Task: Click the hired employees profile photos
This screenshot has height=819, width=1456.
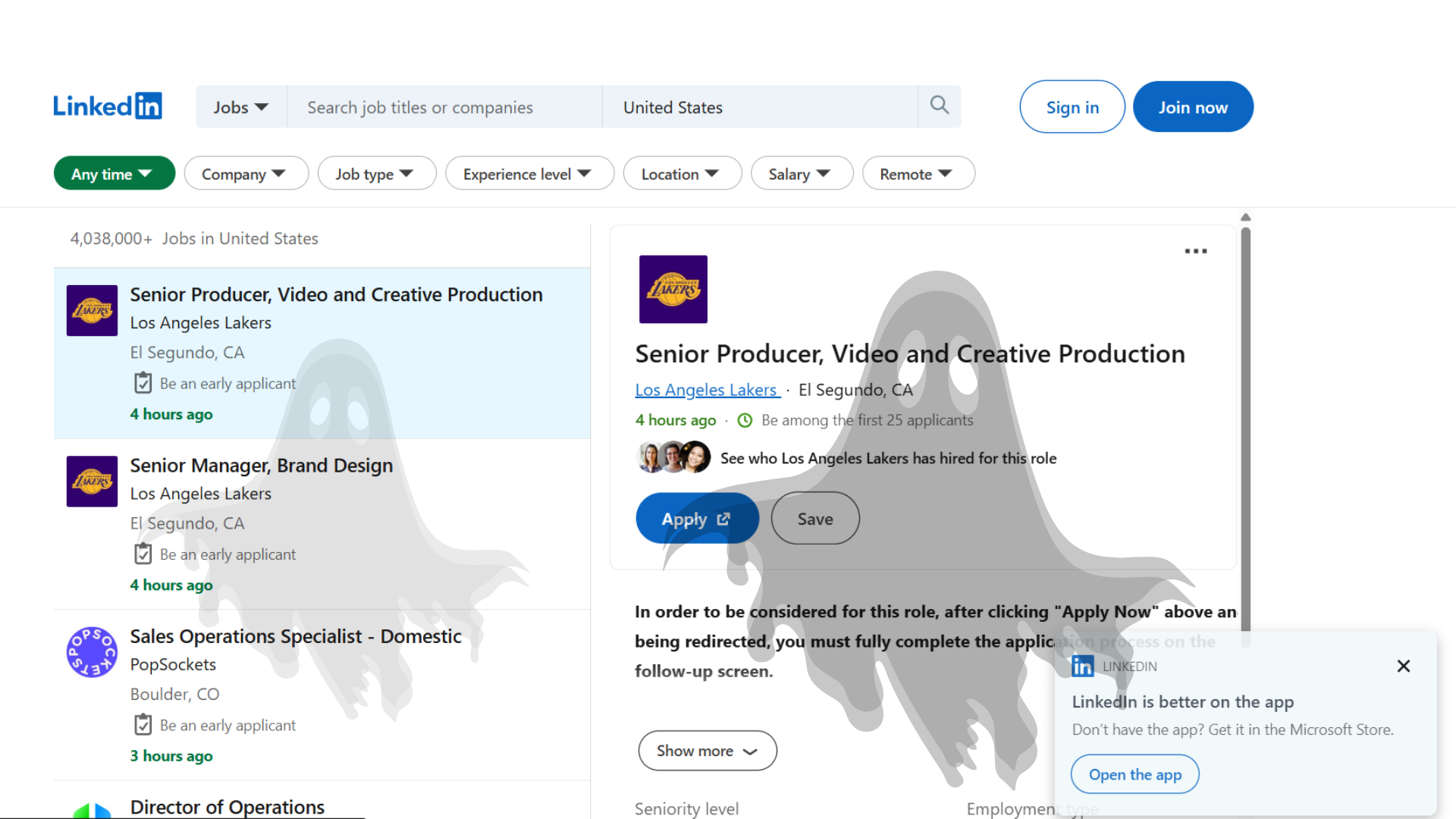Action: pos(673,457)
